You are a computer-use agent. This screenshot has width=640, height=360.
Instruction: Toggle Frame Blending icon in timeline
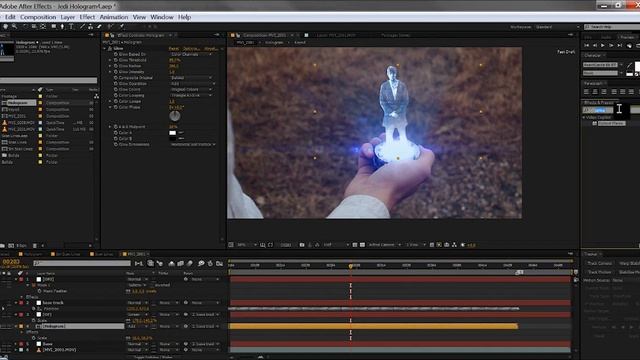180,264
